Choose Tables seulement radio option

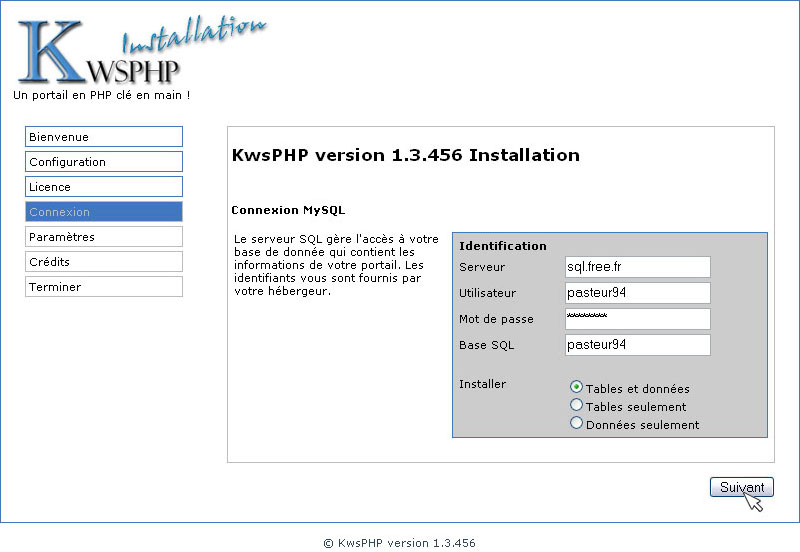pos(576,405)
